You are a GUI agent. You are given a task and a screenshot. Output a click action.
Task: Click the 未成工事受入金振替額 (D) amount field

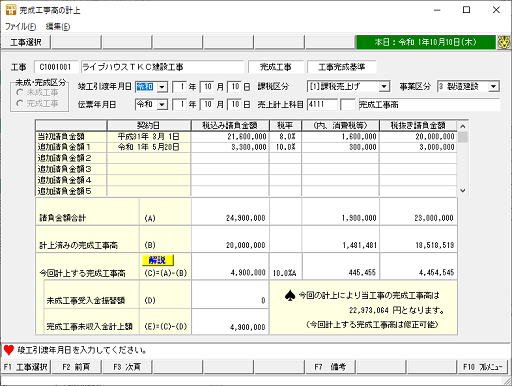point(230,295)
